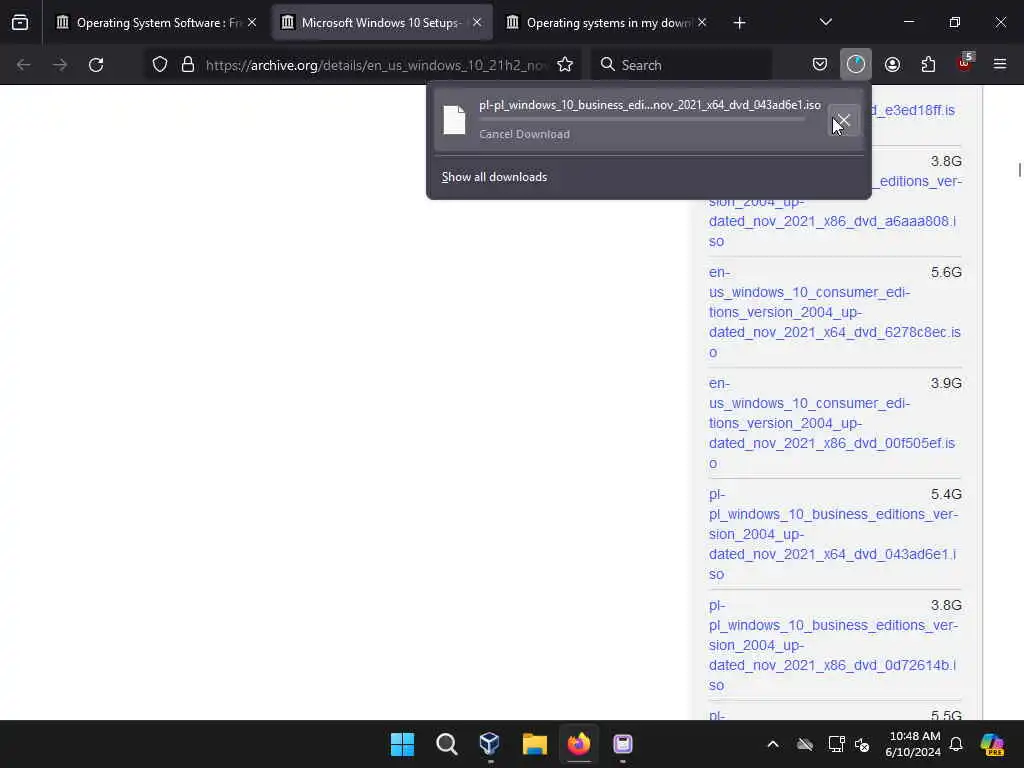Open the pl-pl business editions x86 0d72614b ISO link
1024x768 pixels.
coord(833,645)
